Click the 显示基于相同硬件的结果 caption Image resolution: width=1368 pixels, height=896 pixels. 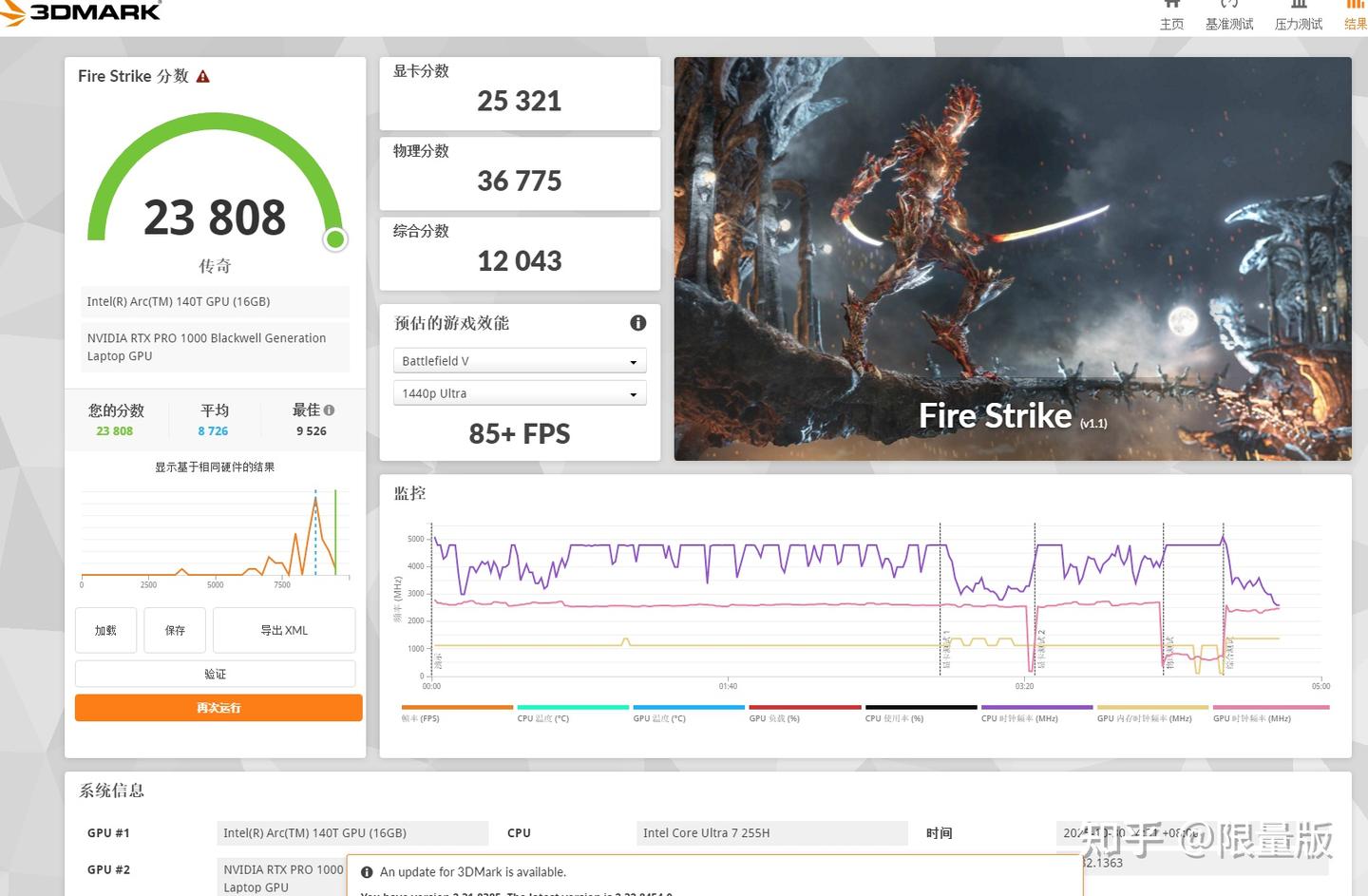coord(215,467)
